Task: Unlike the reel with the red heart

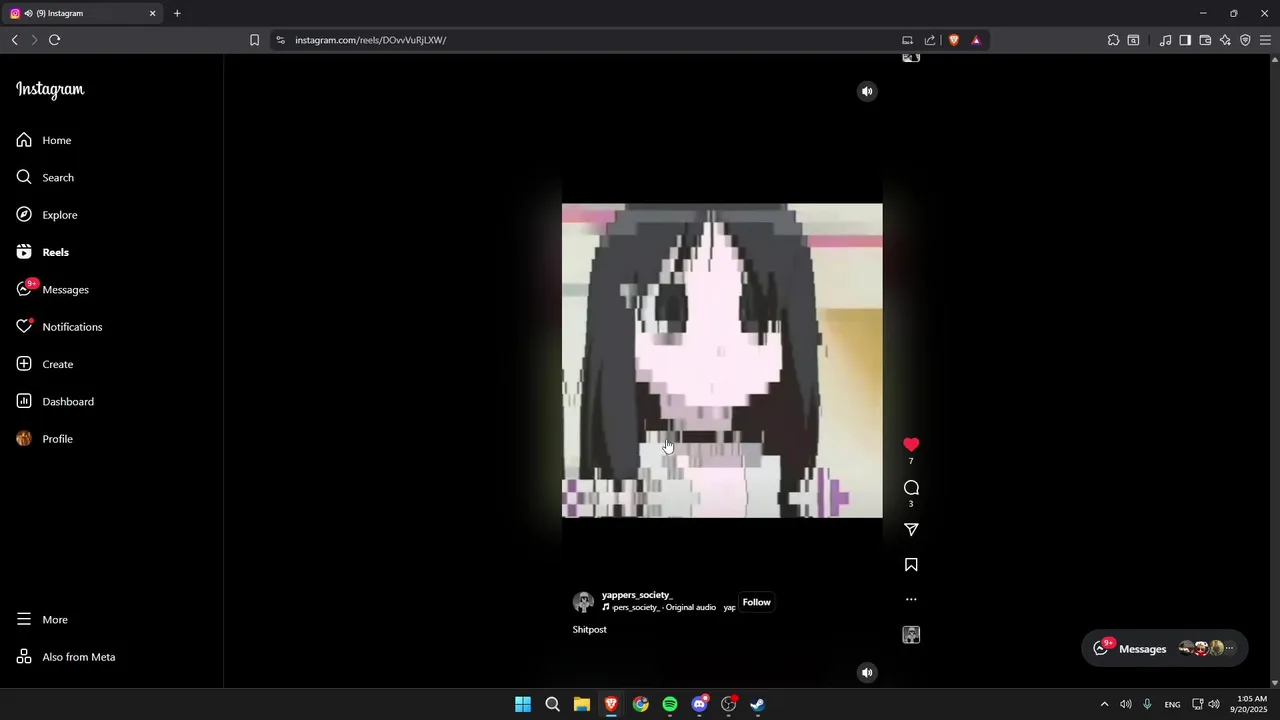Action: pos(911,444)
